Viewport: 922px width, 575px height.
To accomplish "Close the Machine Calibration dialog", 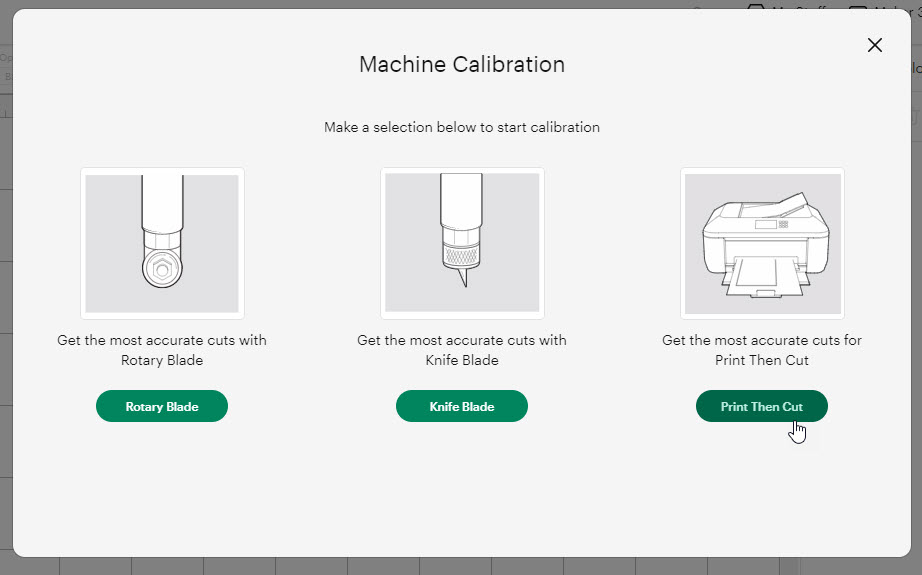I will pyautogui.click(x=874, y=45).
